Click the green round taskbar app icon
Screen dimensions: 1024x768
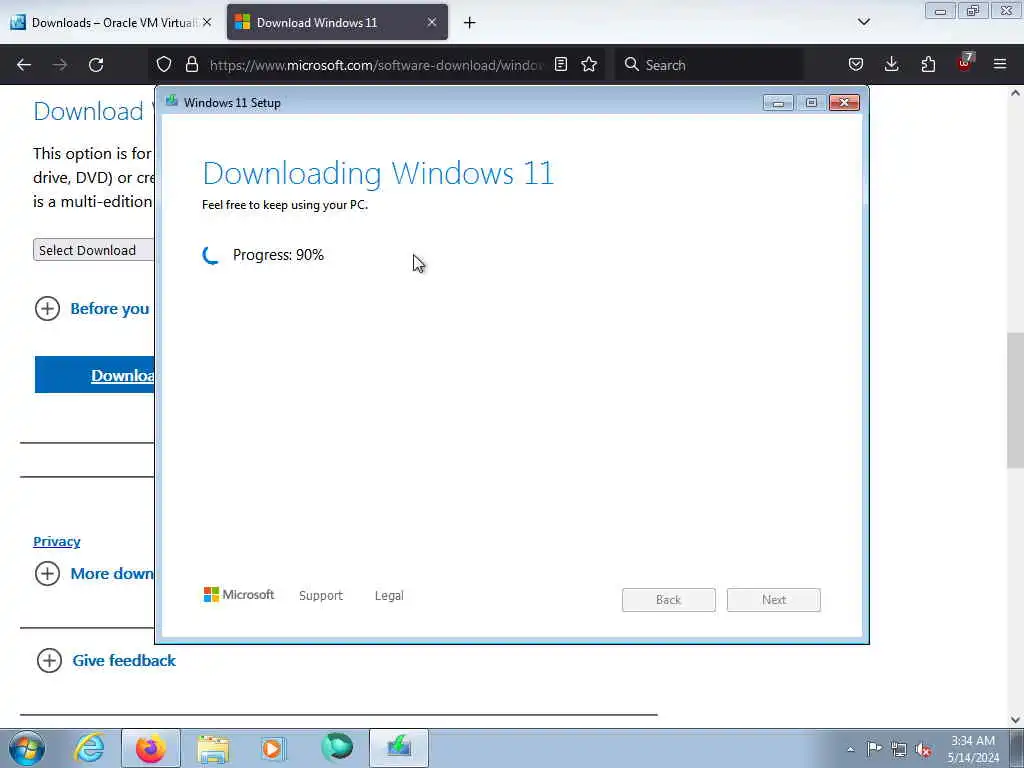[337, 748]
